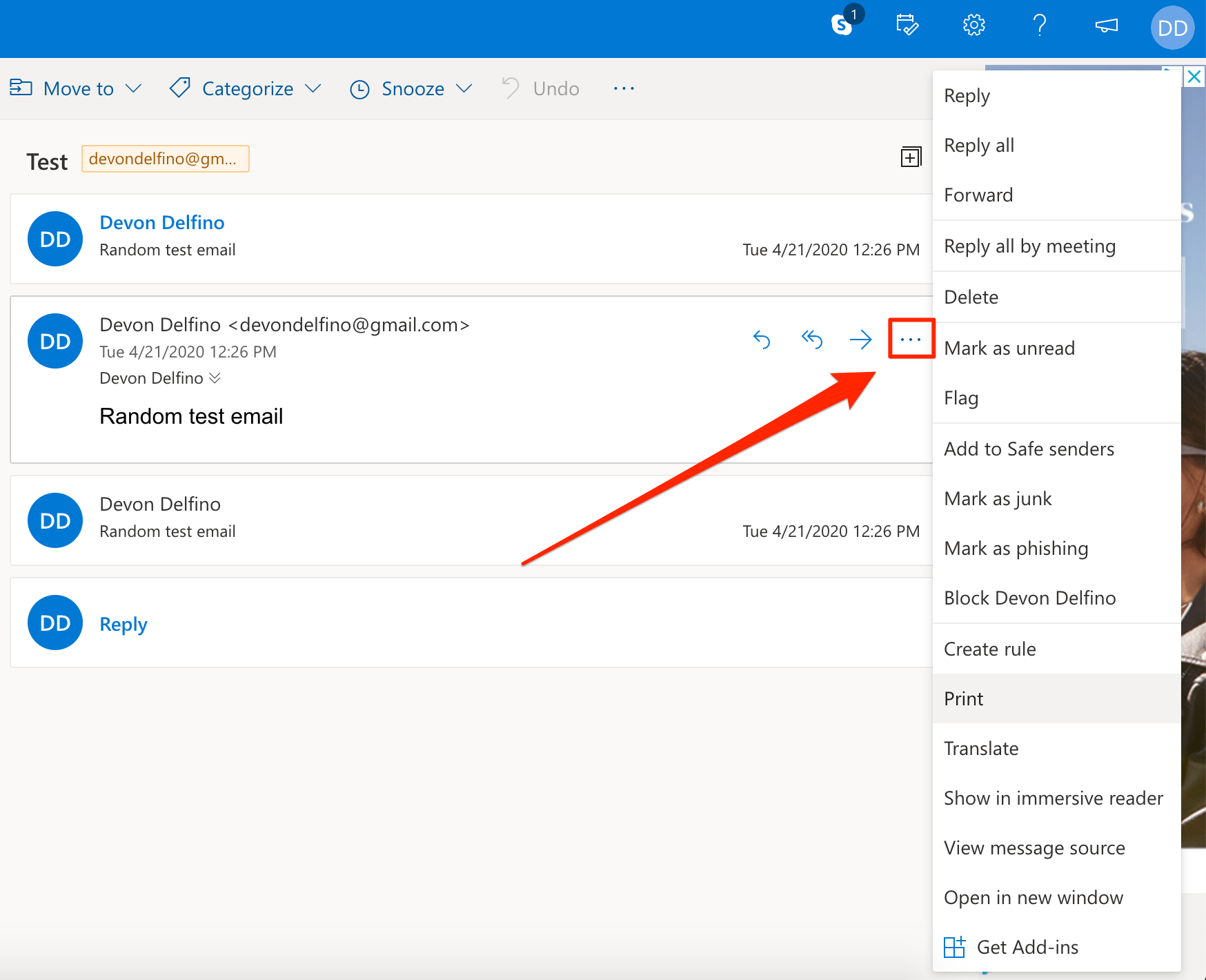Image resolution: width=1206 pixels, height=980 pixels.
Task: Click the expand conversation icon beside subject
Action: coord(911,157)
